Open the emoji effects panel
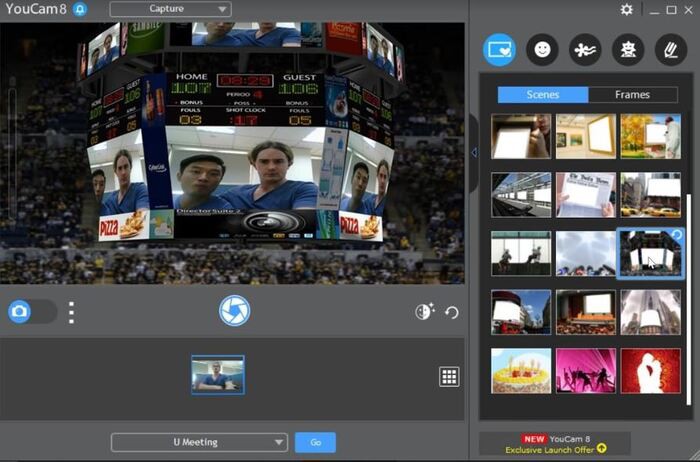 [542, 50]
